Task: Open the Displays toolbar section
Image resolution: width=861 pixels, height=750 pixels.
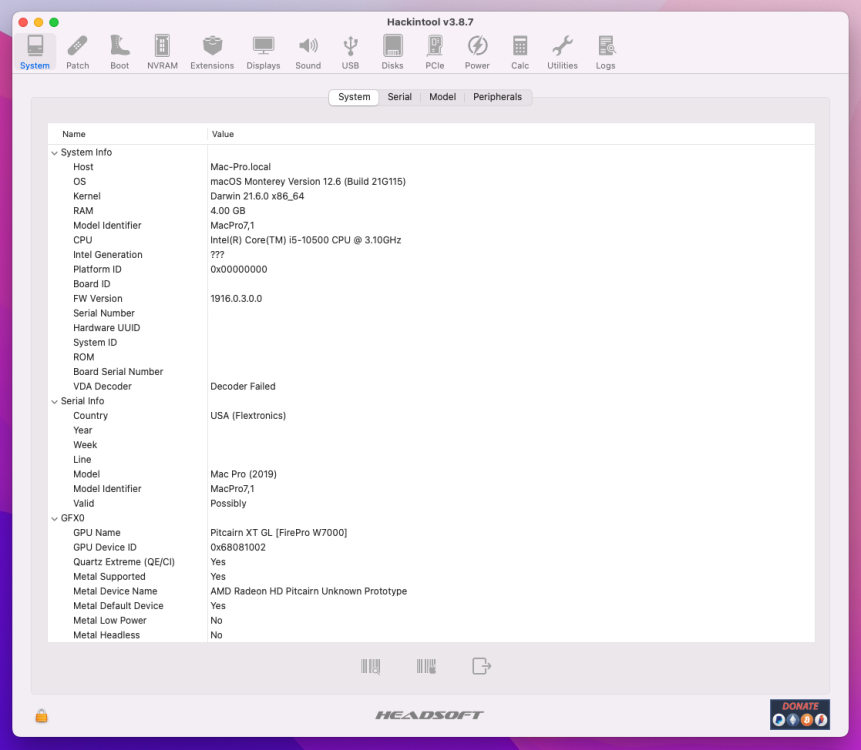Action: (263, 53)
